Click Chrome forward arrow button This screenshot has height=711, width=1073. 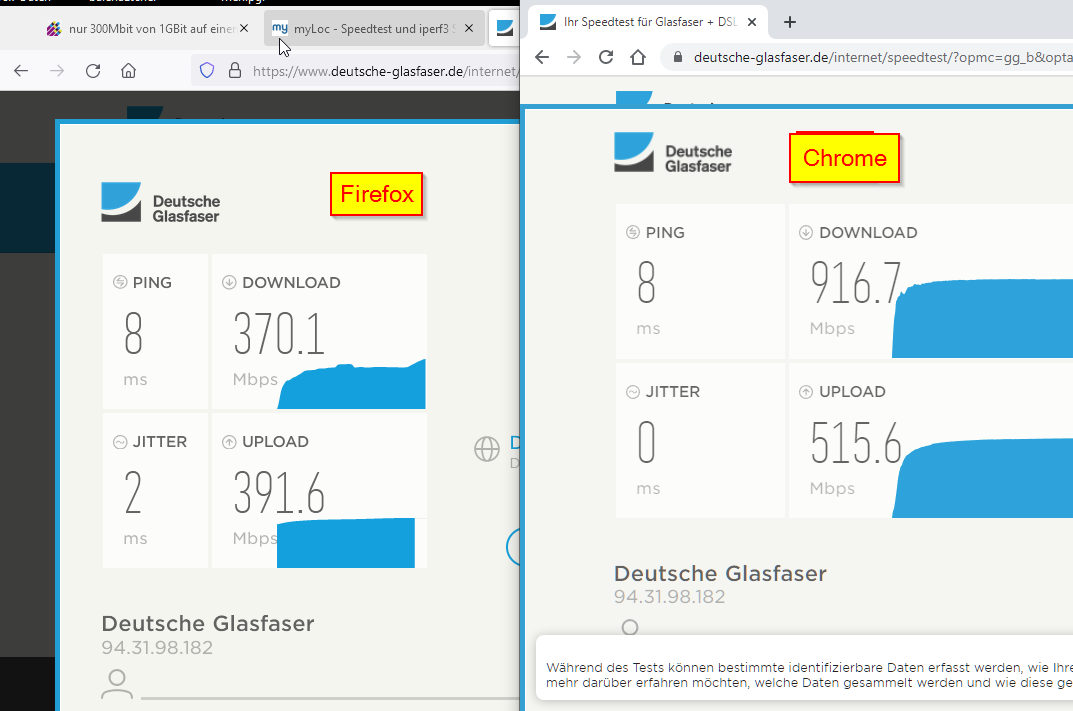(574, 57)
